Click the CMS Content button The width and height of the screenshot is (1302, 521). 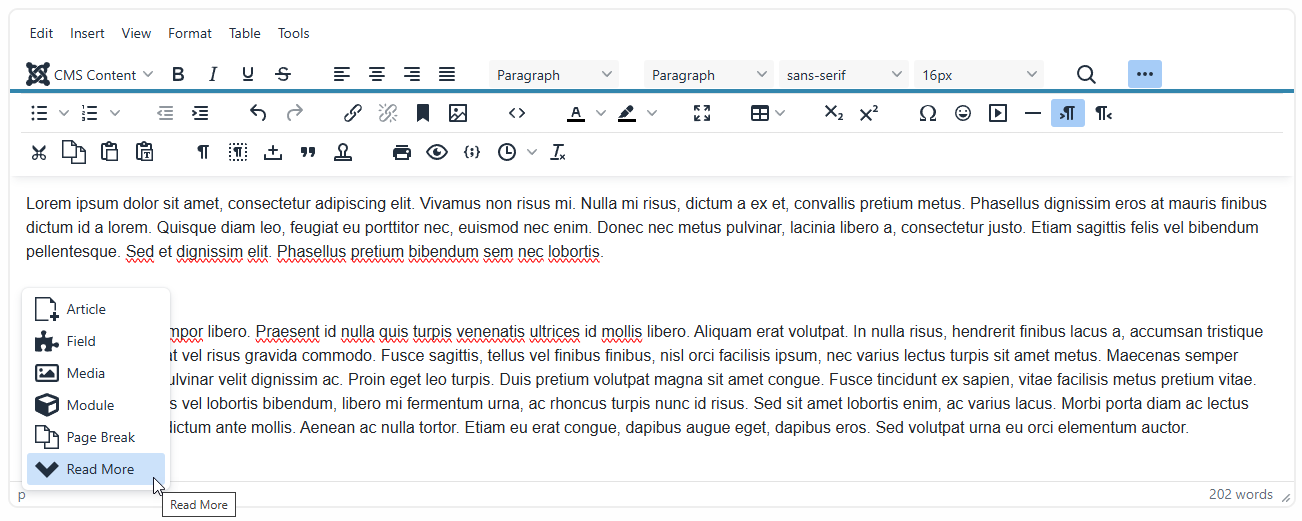pos(89,74)
